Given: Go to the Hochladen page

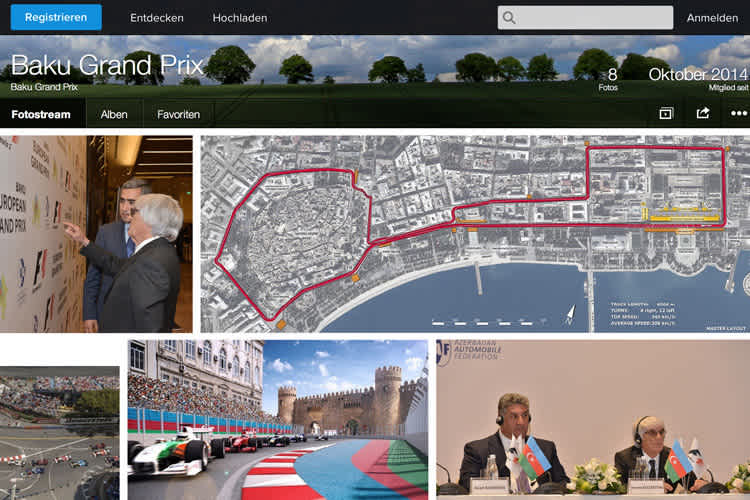Looking at the screenshot, I should [239, 18].
